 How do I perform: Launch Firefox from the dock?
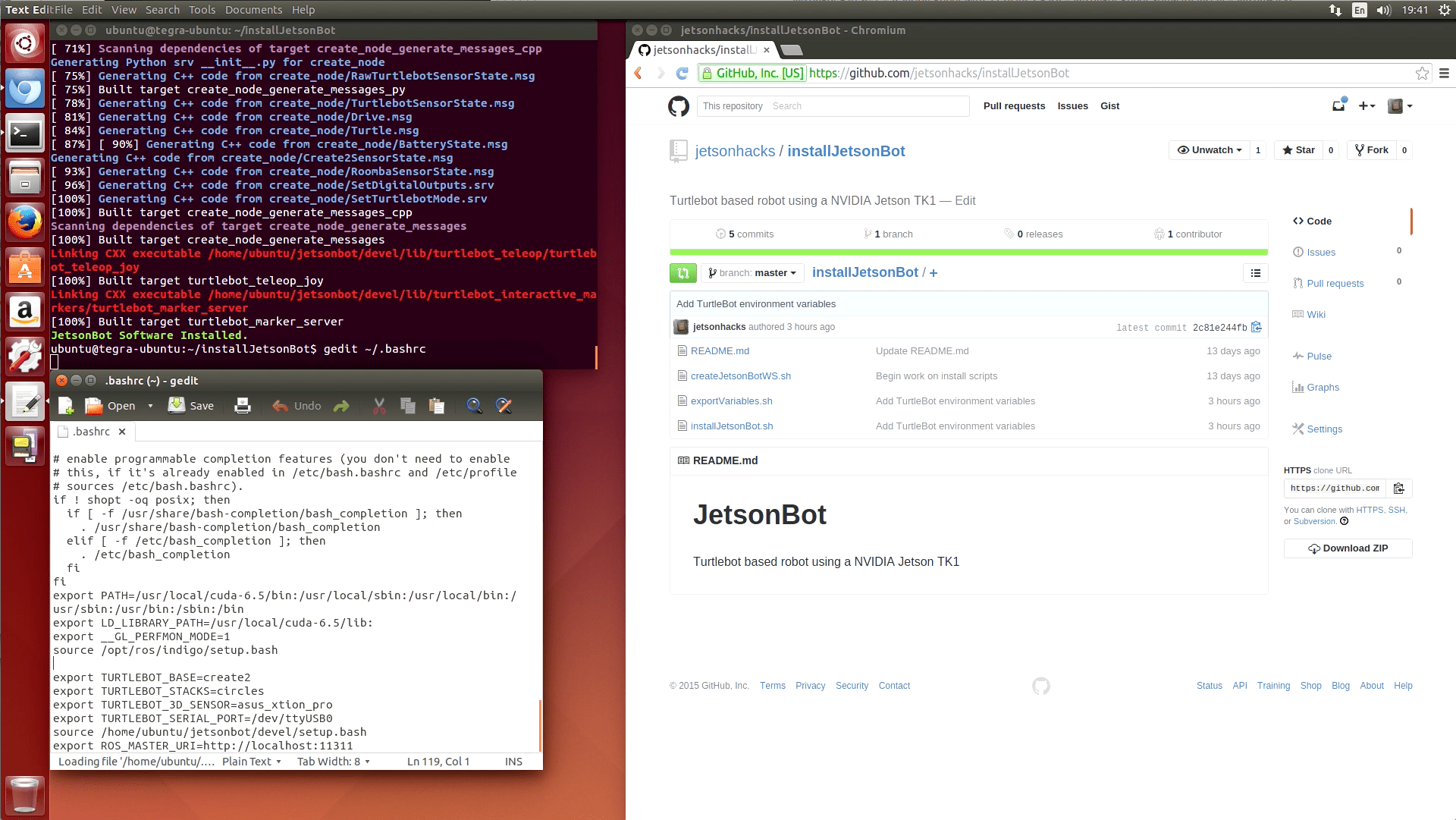point(25,223)
